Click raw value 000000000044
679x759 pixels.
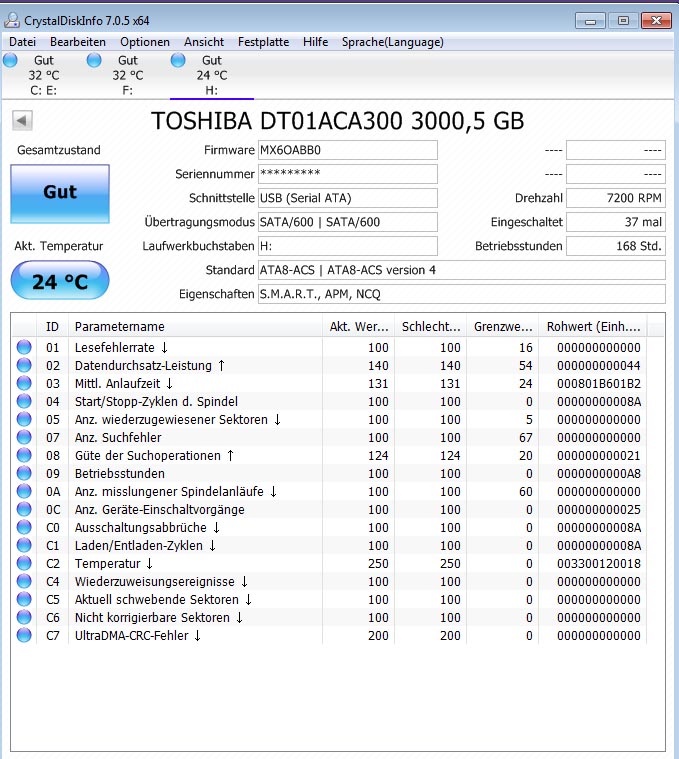pyautogui.click(x=599, y=365)
